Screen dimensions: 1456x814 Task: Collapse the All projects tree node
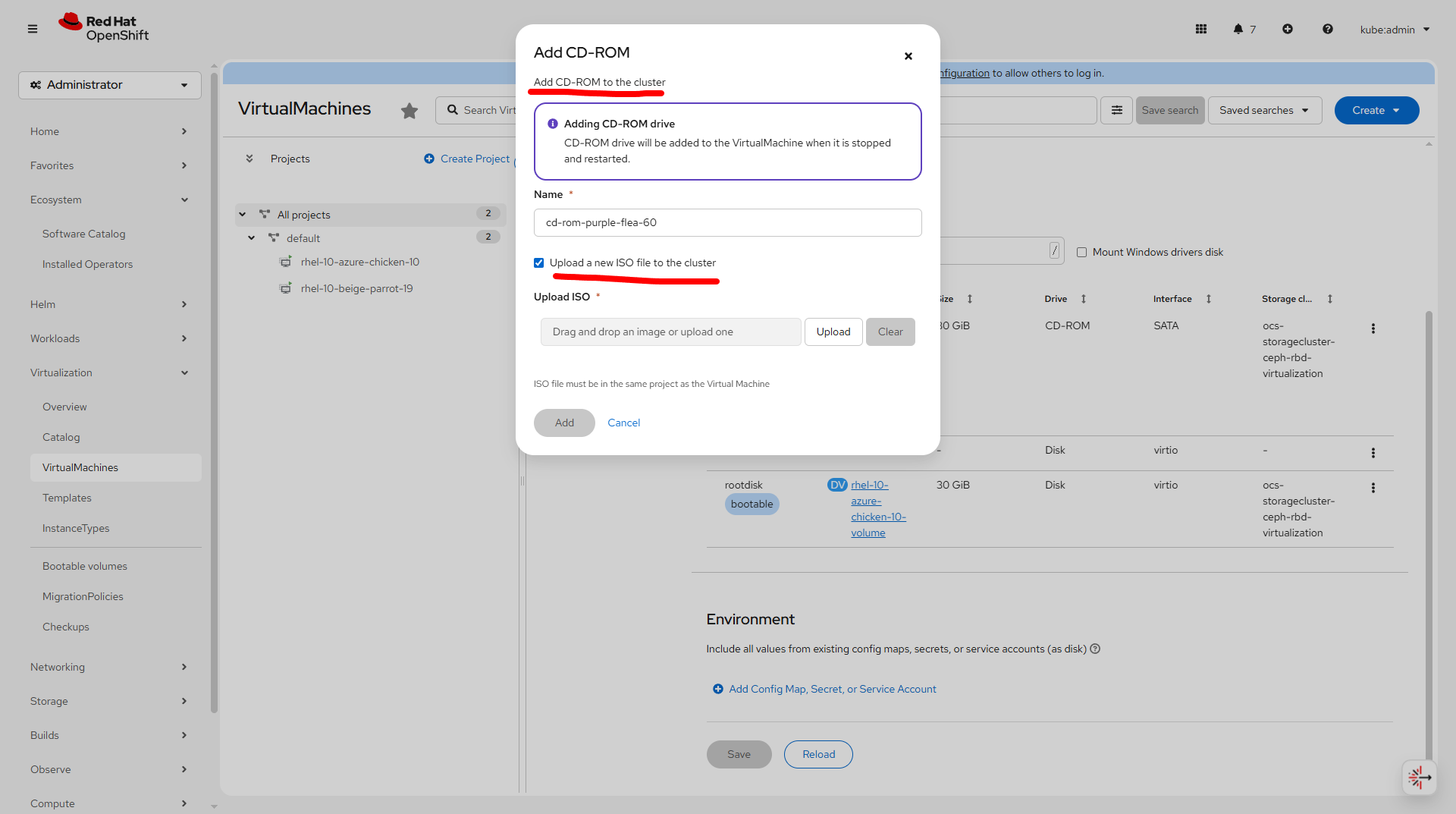[243, 215]
